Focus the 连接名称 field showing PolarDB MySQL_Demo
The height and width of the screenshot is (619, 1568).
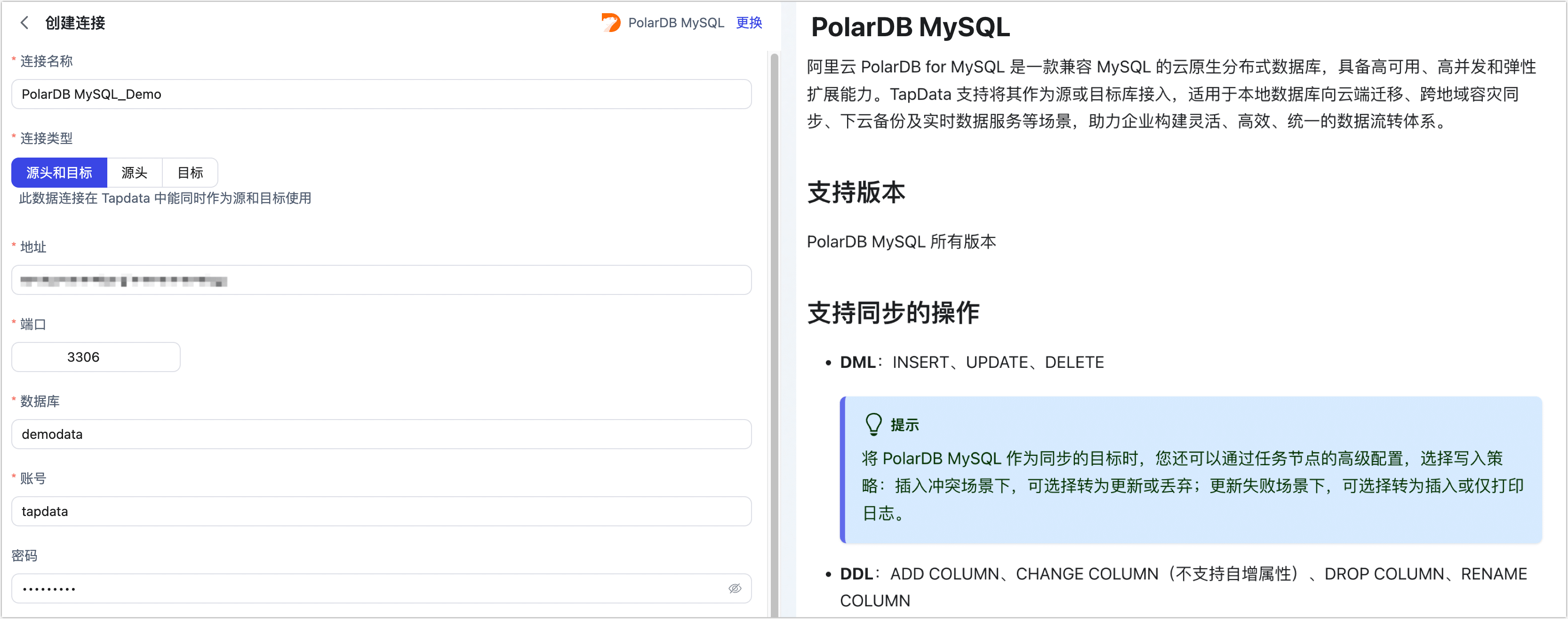point(381,94)
